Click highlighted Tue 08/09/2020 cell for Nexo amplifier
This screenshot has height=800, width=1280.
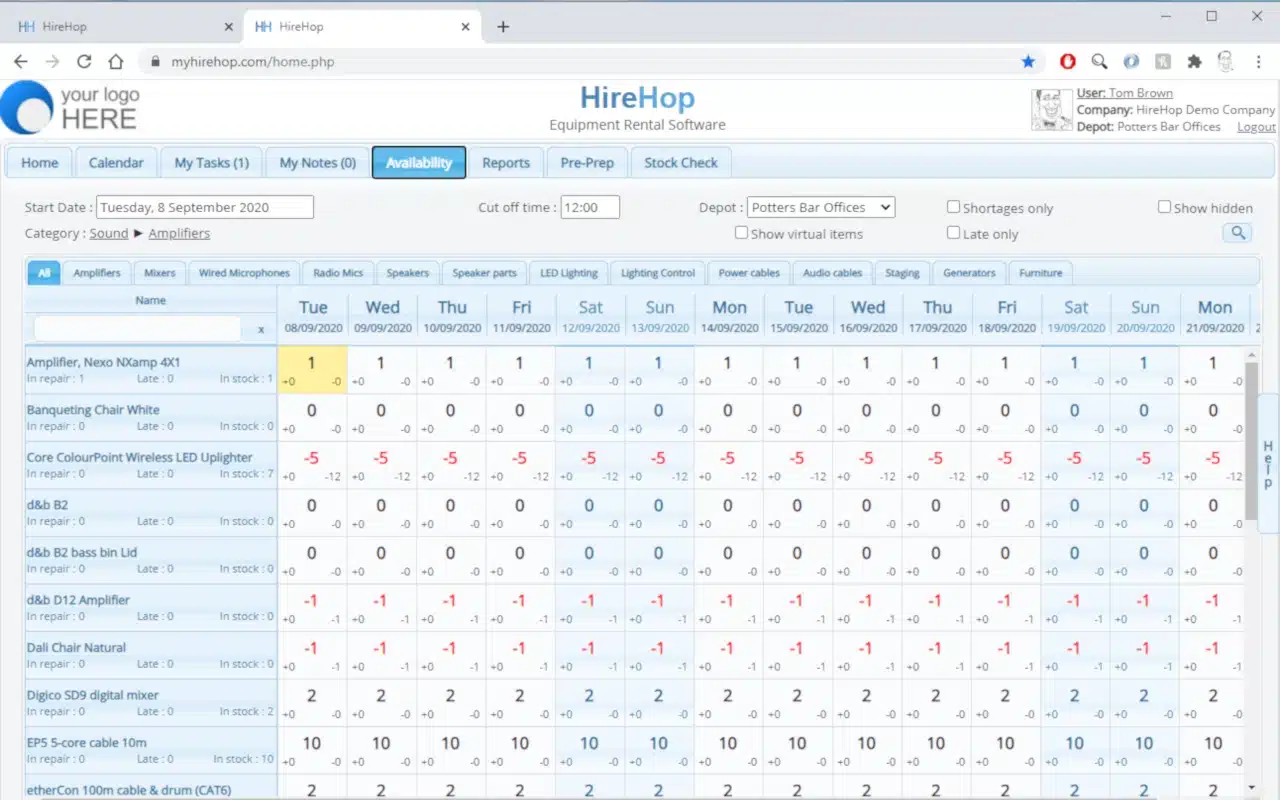tap(312, 369)
